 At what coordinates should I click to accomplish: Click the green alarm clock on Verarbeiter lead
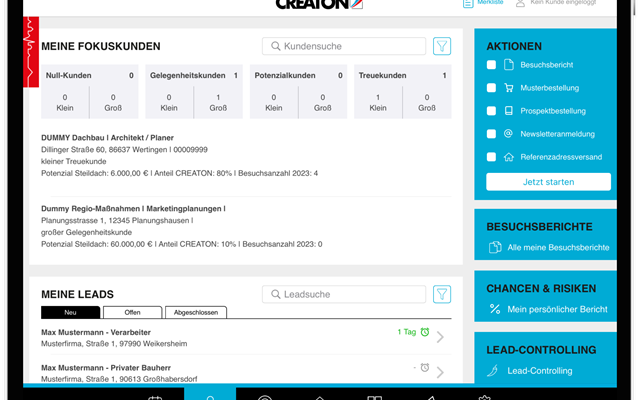[425, 332]
